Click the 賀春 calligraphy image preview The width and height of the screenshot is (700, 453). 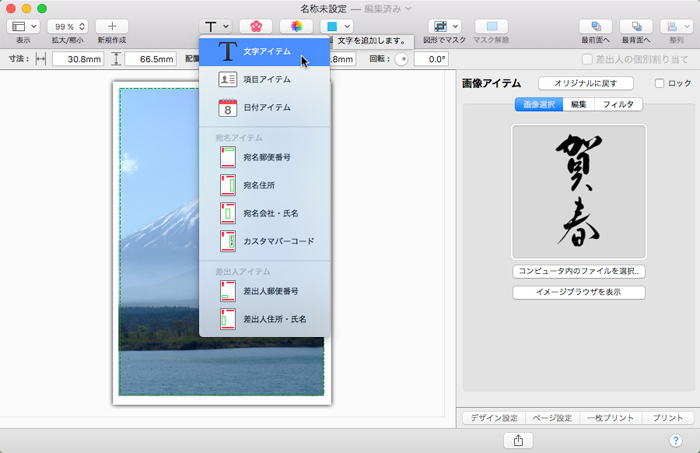(x=578, y=191)
